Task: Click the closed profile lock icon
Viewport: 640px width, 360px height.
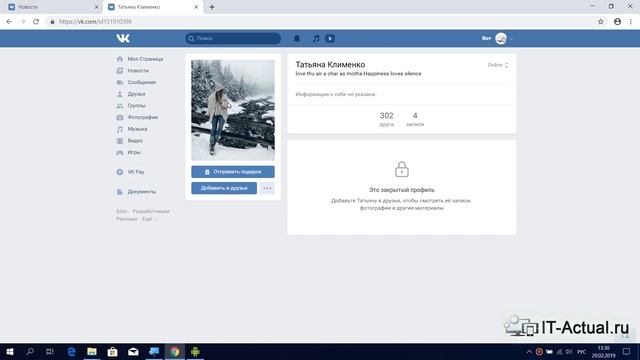Action: click(x=402, y=169)
